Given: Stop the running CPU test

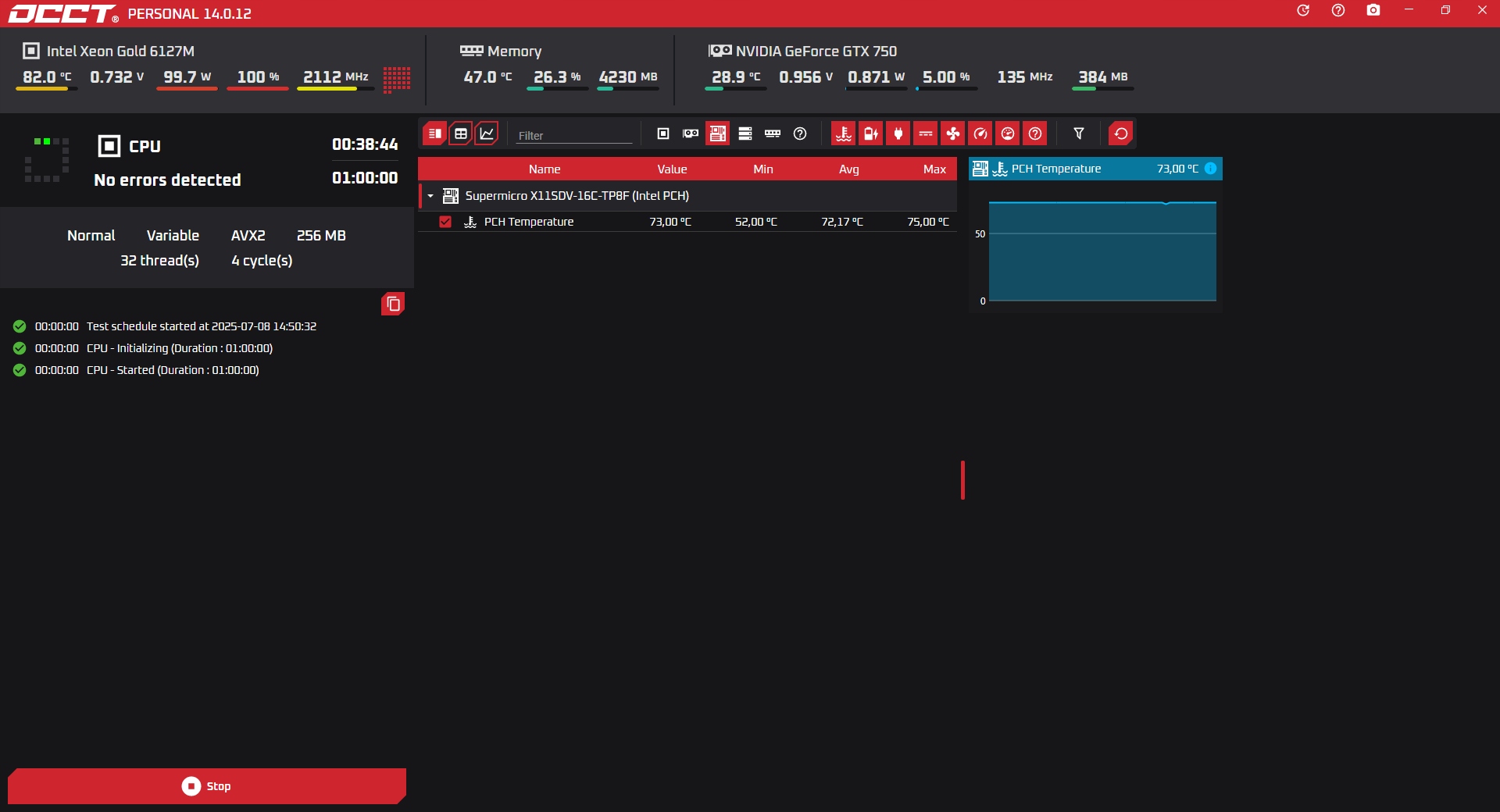Looking at the screenshot, I should pyautogui.click(x=207, y=786).
